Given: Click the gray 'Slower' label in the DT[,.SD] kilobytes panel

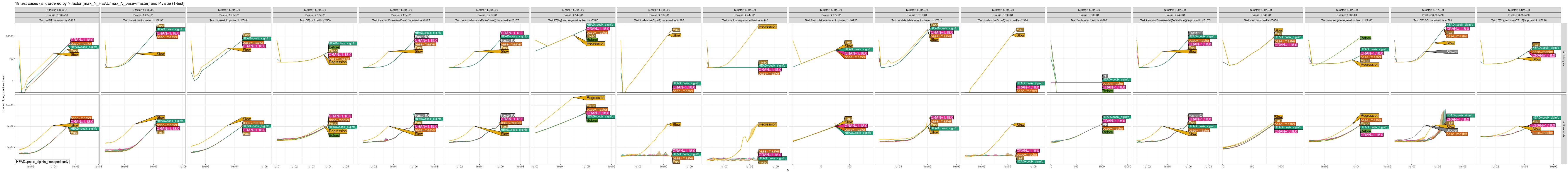Looking at the screenshot, I should click(x=1452, y=52).
